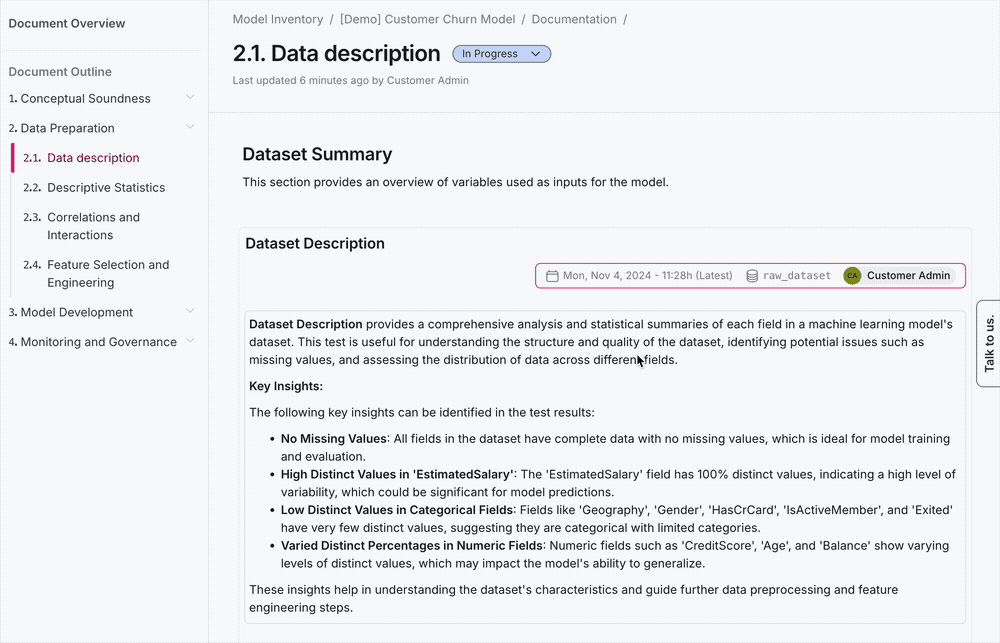Open the [Demo] Customer Churn Model breadcrumb
This screenshot has height=643, width=1000.
[427, 19]
